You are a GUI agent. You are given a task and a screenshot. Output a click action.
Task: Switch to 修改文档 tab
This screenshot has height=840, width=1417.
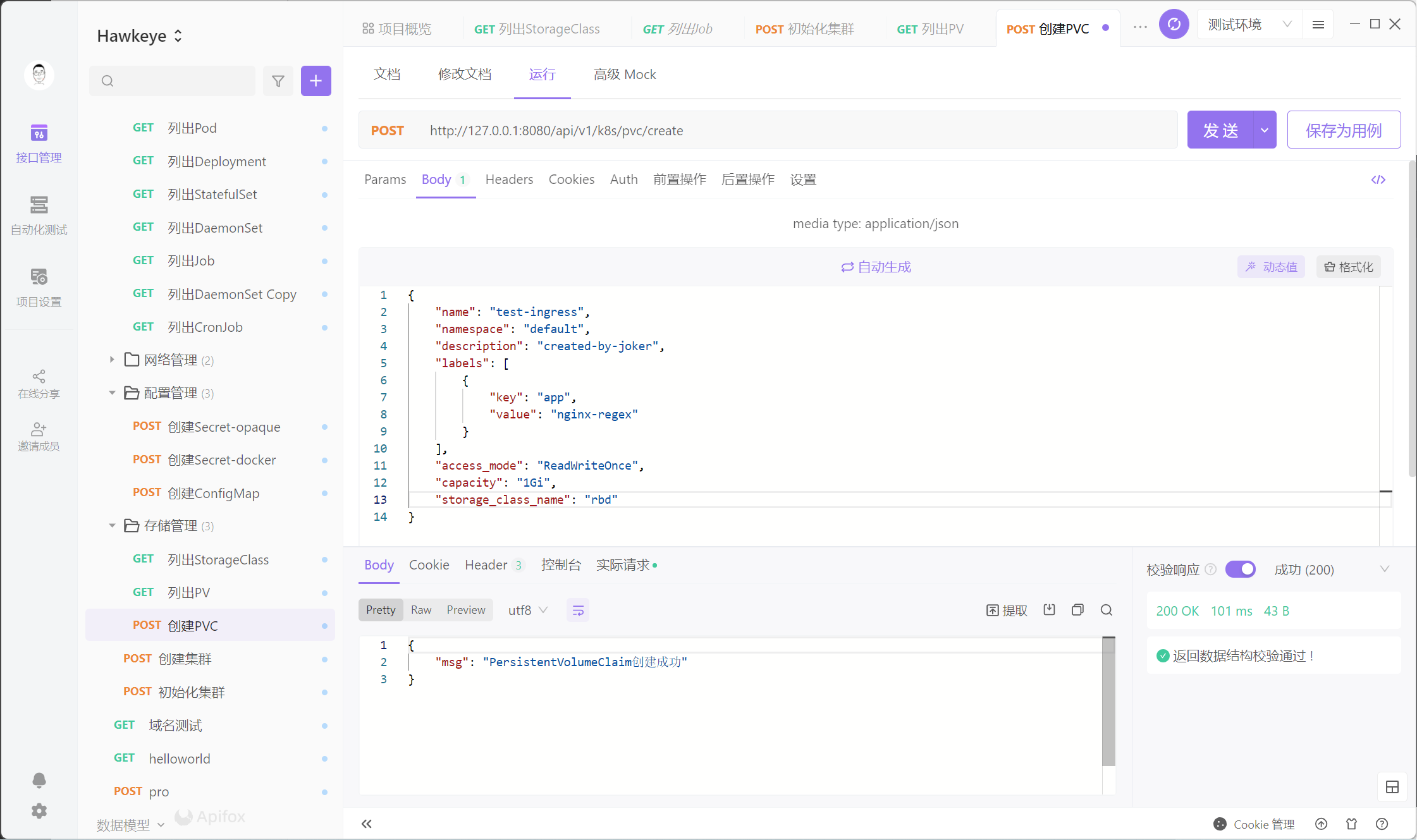(x=465, y=75)
